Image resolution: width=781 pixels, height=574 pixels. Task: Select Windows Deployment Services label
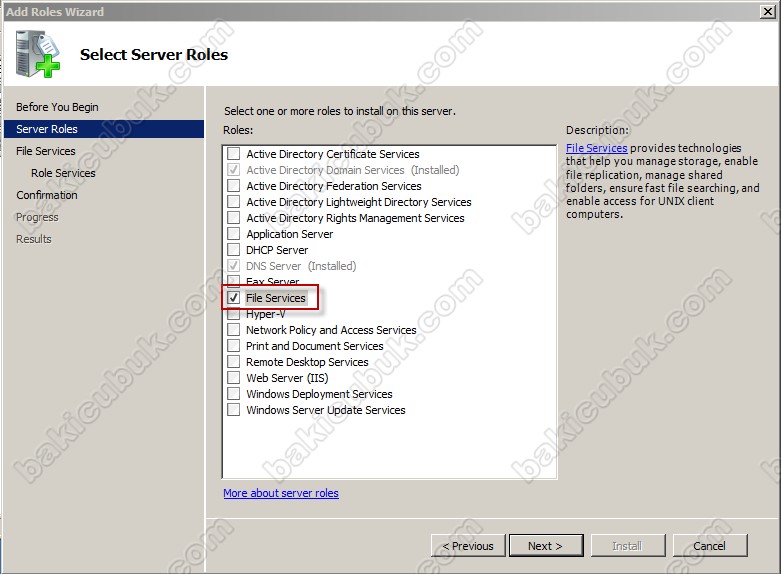[319, 394]
